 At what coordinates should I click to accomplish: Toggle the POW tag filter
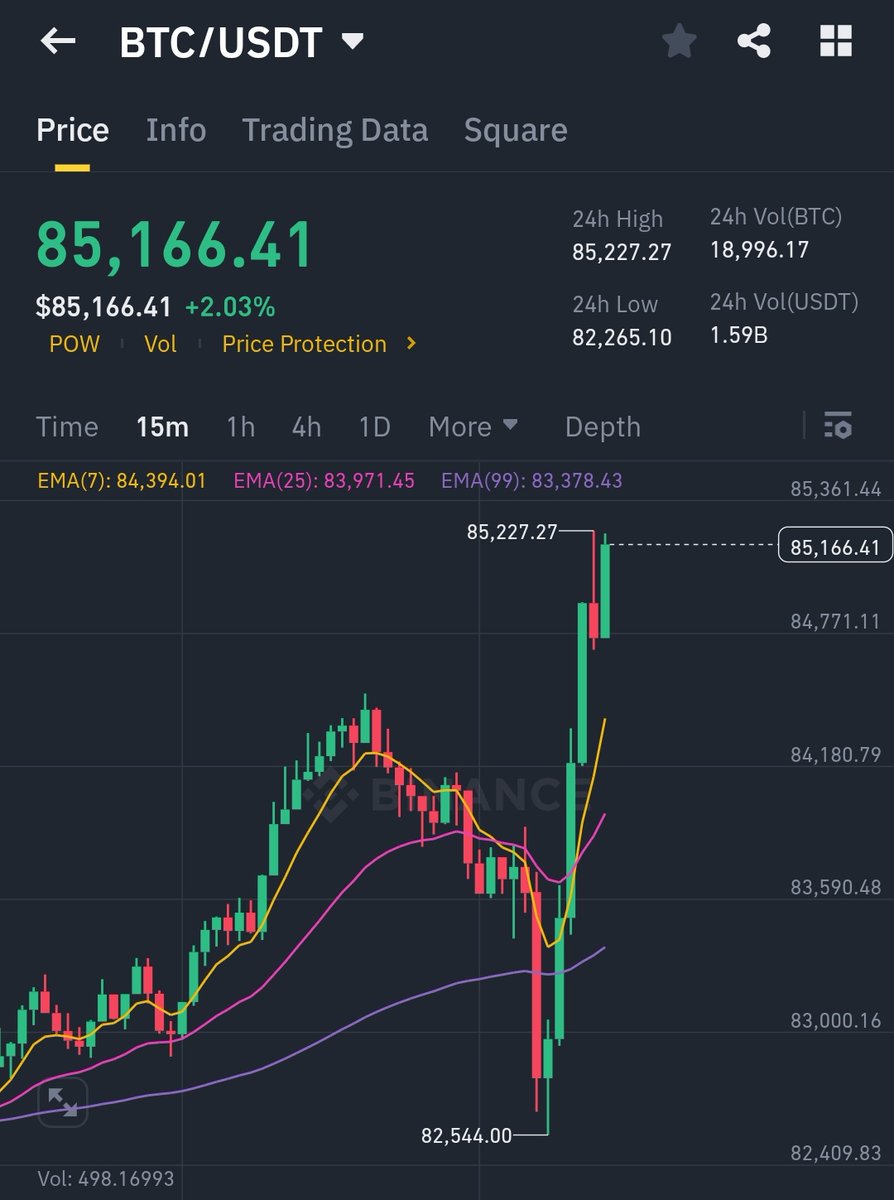76,343
